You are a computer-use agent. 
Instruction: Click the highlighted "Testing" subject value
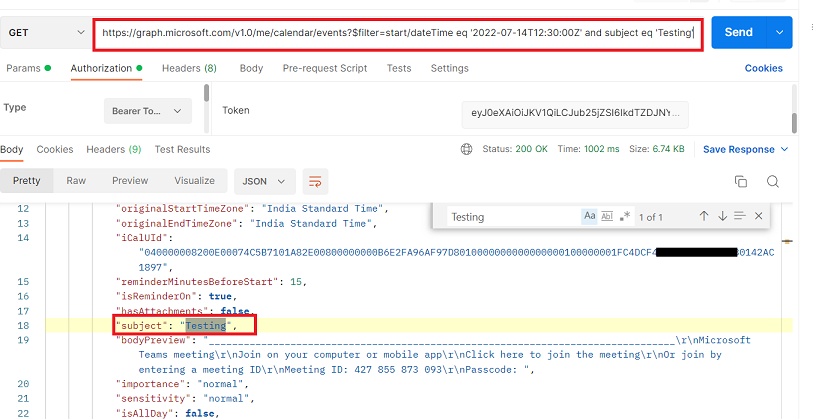(206, 326)
